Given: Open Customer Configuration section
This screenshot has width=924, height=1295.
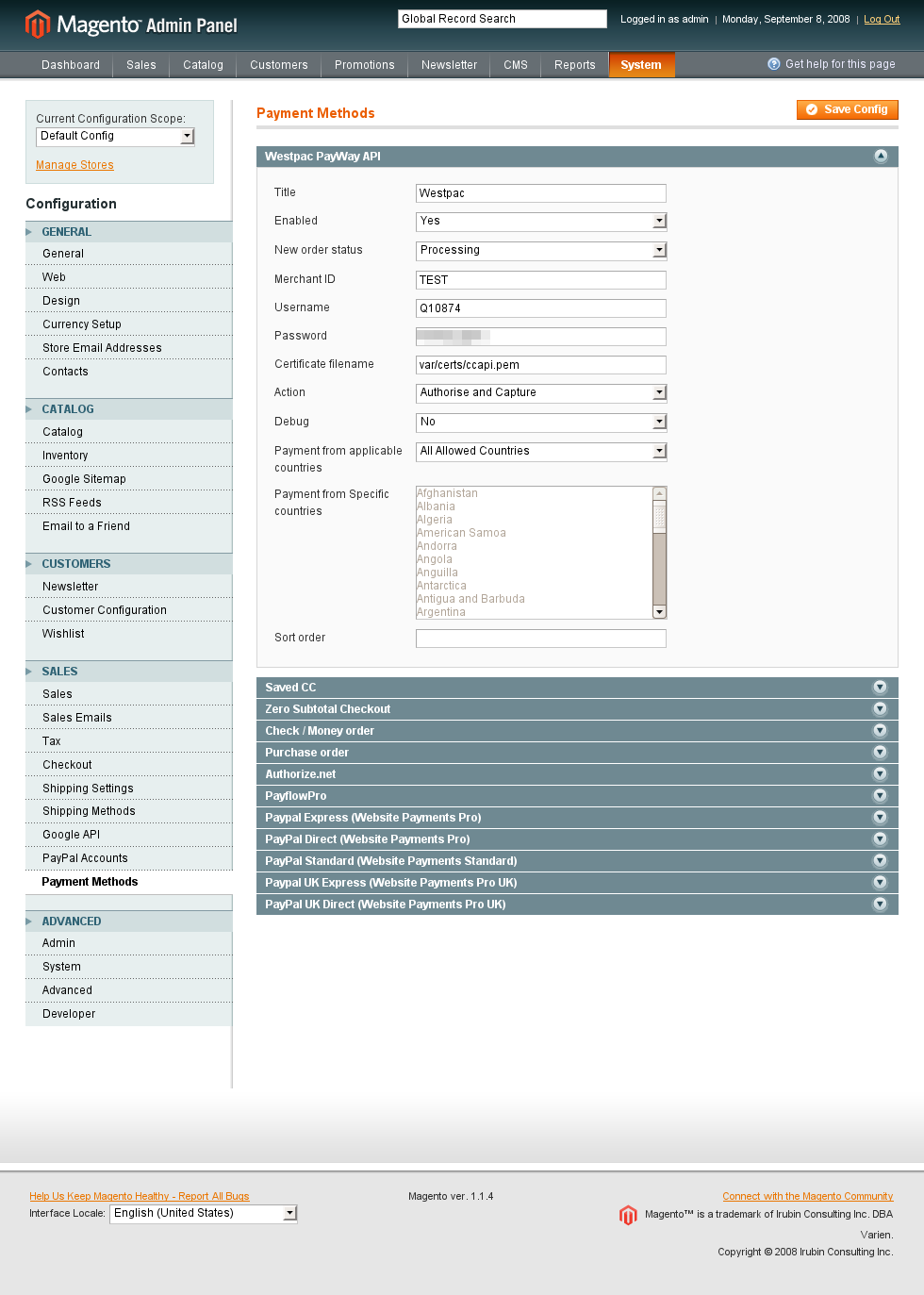Looking at the screenshot, I should tap(105, 610).
